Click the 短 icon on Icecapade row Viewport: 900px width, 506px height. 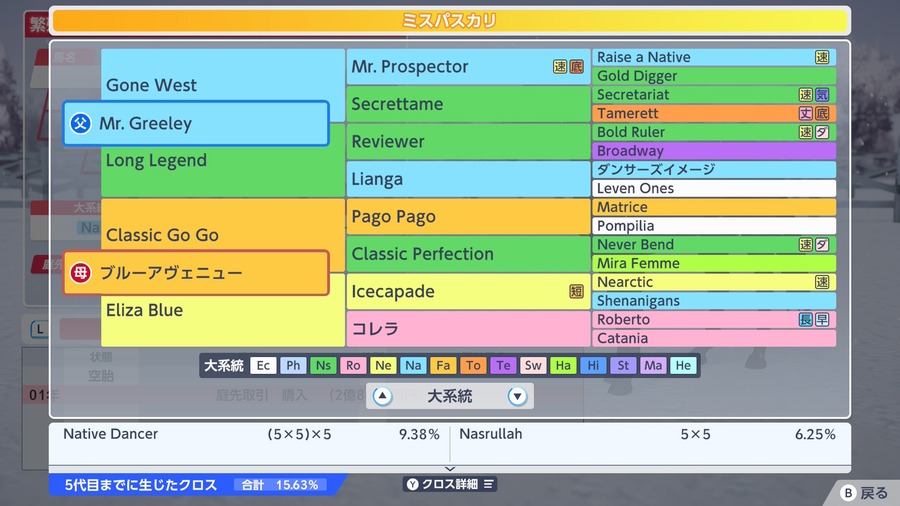(576, 291)
